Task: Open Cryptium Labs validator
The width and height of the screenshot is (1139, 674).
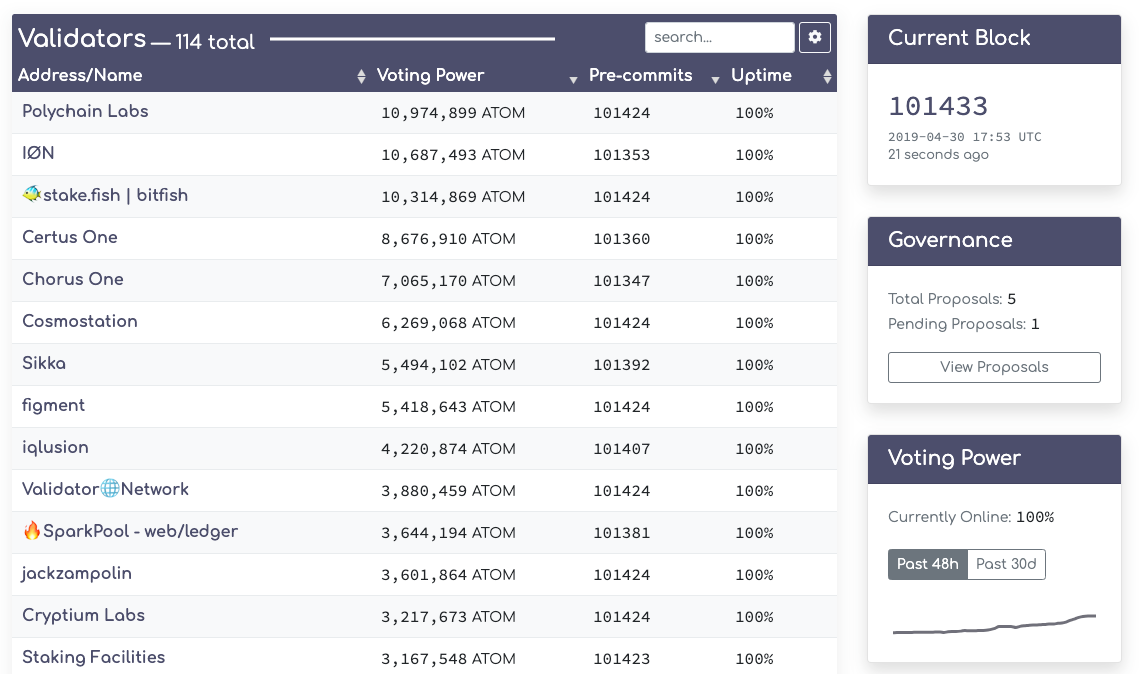Action: click(x=84, y=616)
